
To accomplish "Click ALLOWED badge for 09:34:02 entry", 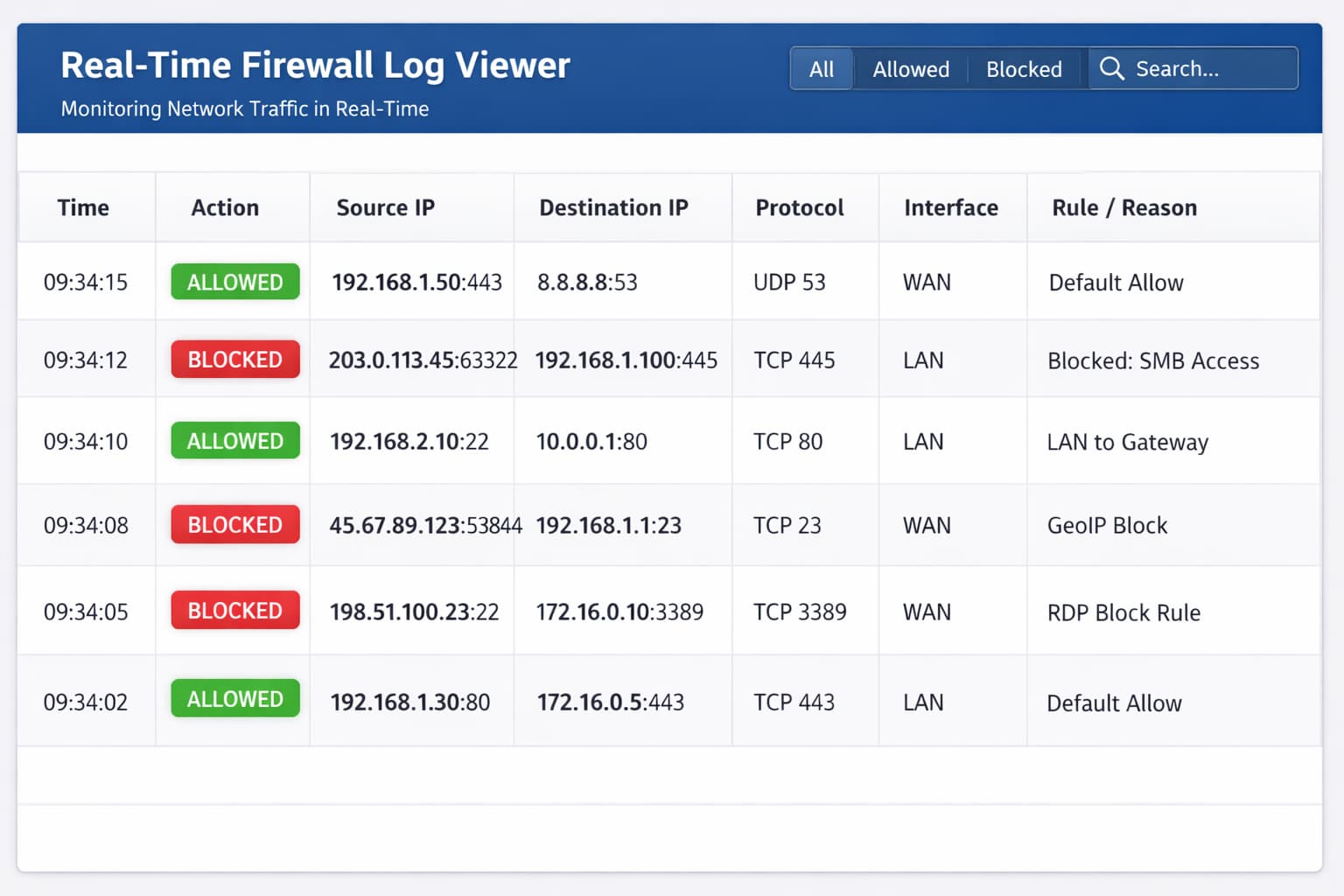I will coord(234,699).
